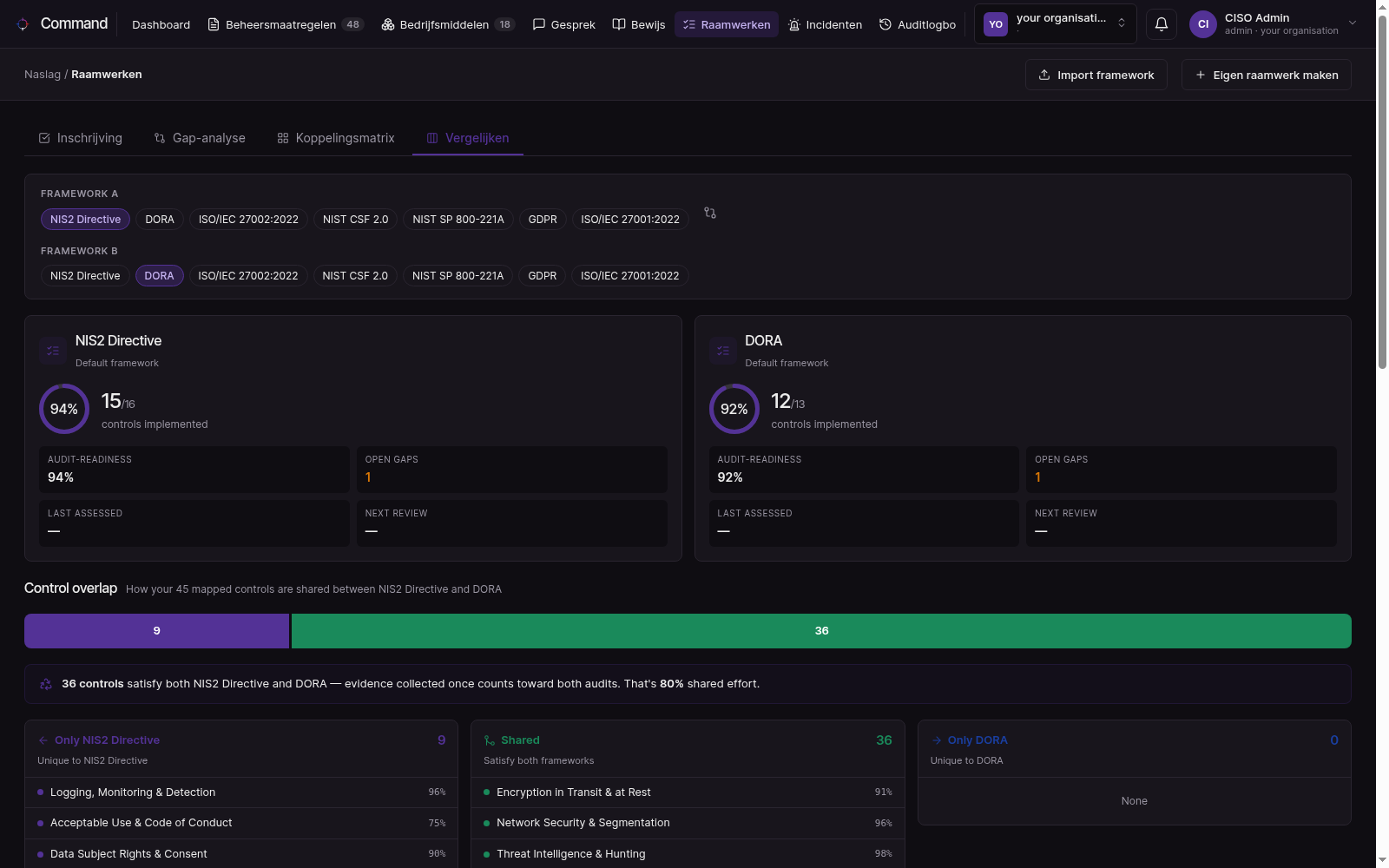Viewport: 1389px width, 868px height.
Task: Click the DORA card checklist icon
Action: pos(723,351)
